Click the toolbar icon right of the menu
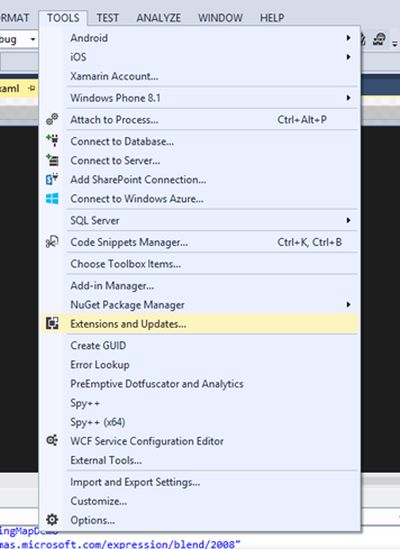The width and height of the screenshot is (400, 549). pos(379,39)
